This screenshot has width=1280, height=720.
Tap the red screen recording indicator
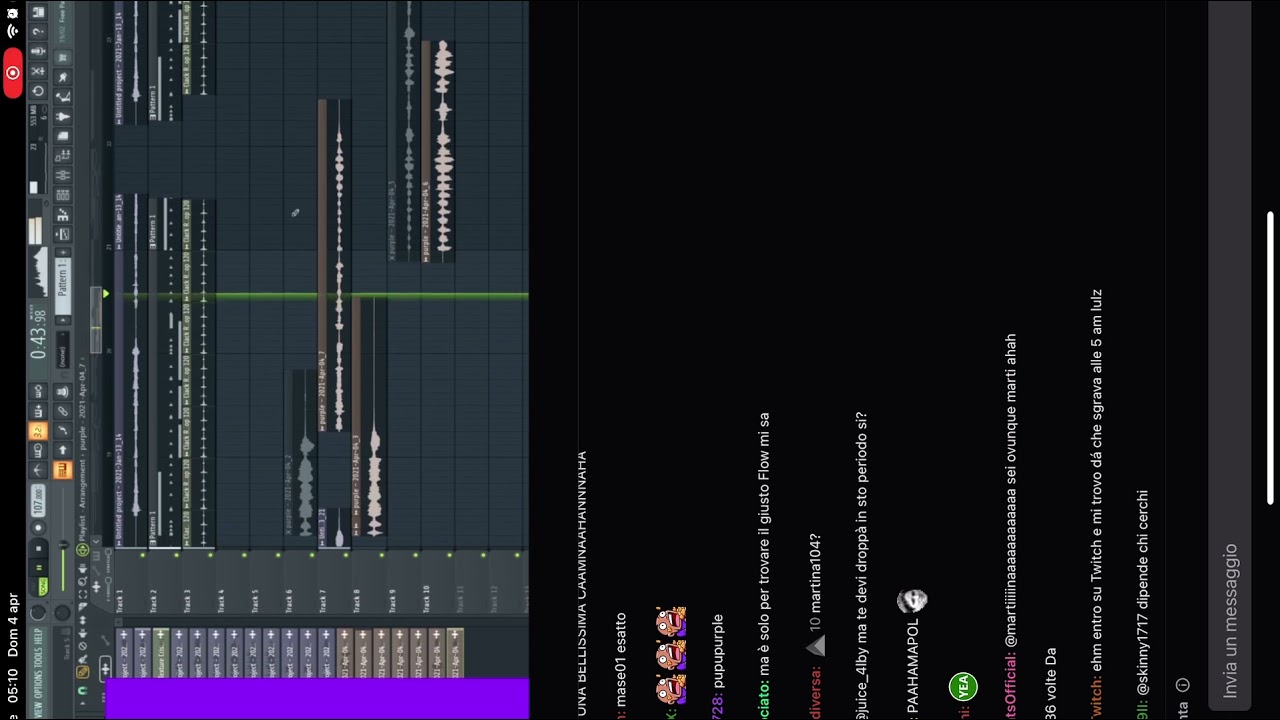coord(12,72)
